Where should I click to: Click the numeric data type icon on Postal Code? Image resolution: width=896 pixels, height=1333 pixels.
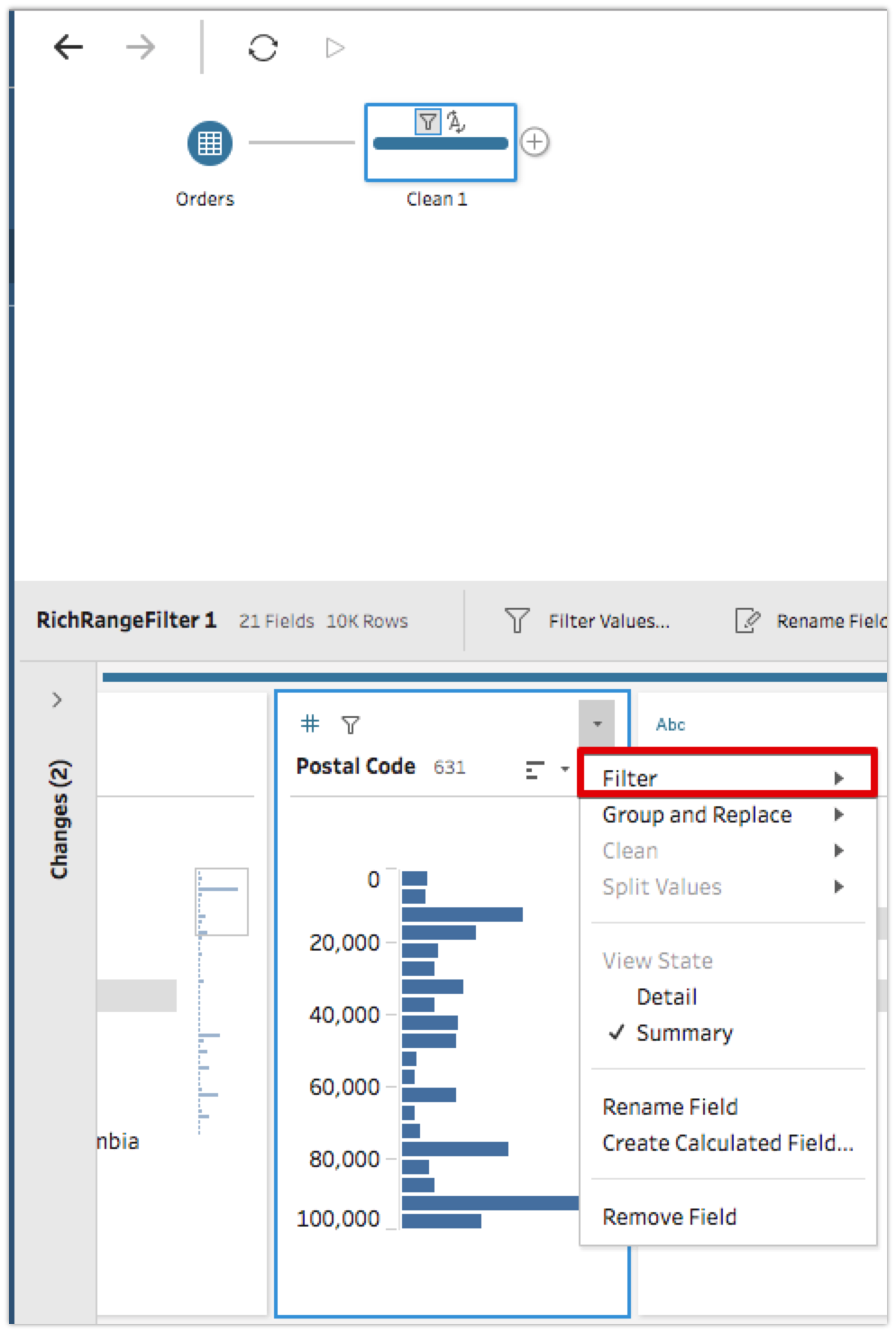pyautogui.click(x=310, y=723)
